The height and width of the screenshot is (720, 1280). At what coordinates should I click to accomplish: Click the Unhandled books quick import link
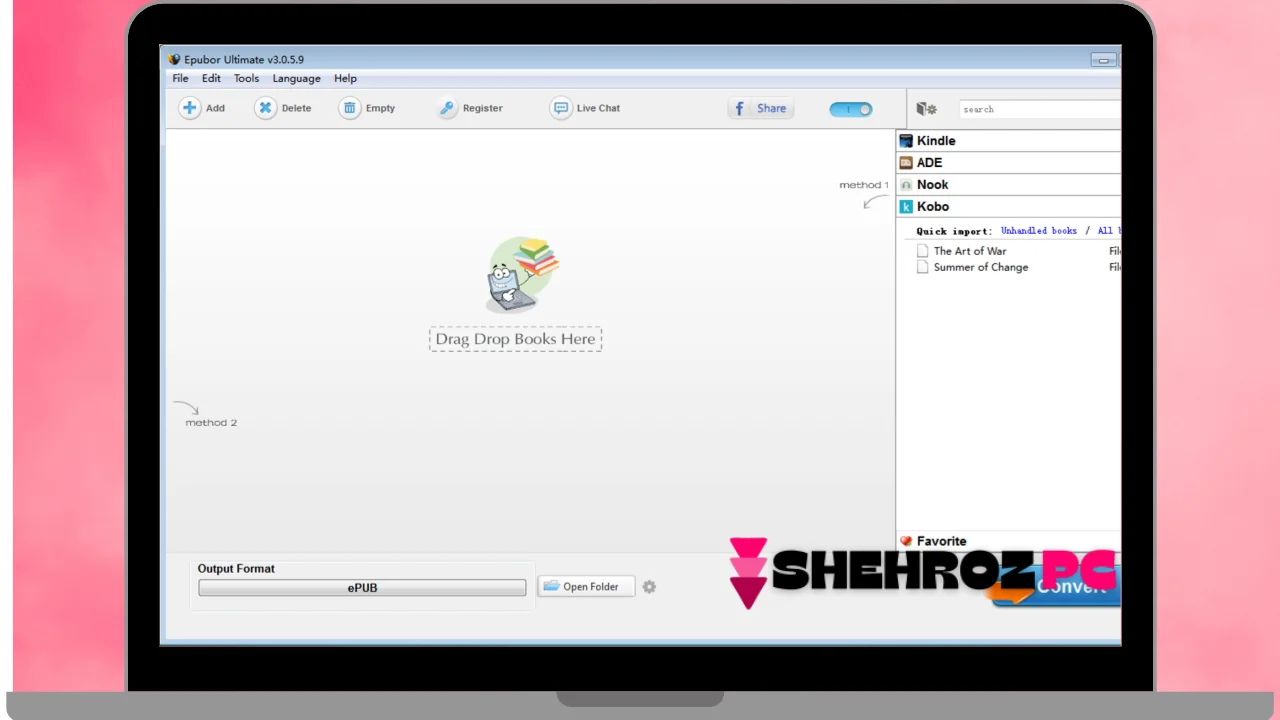click(1039, 231)
